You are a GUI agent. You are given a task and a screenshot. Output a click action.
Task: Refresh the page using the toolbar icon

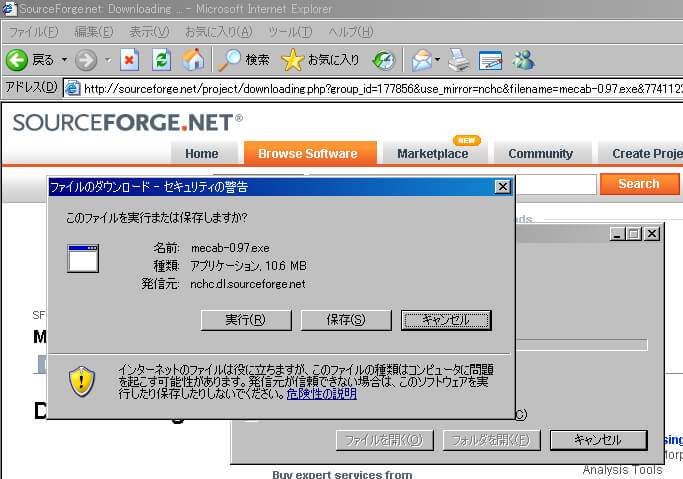(x=160, y=60)
